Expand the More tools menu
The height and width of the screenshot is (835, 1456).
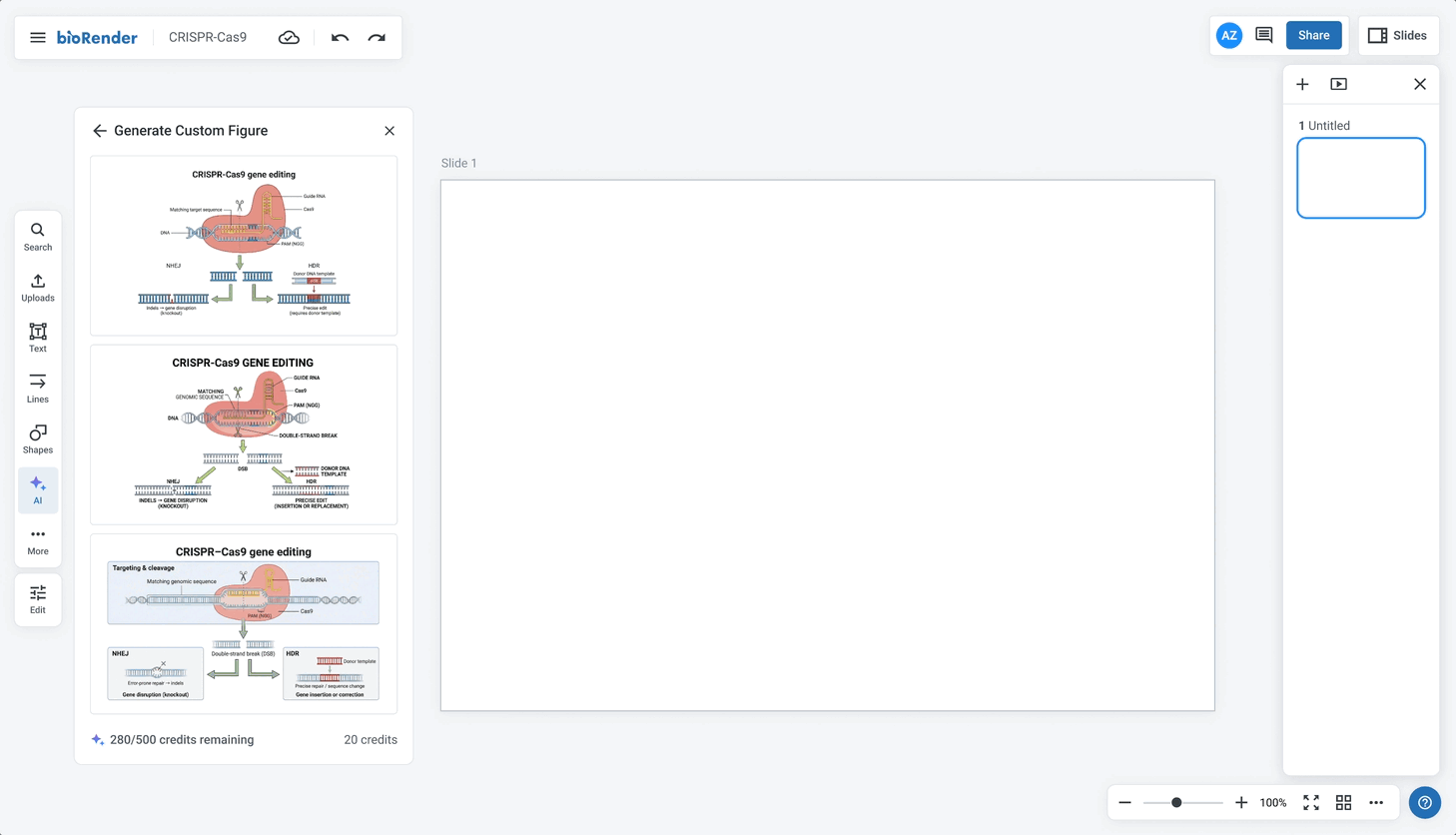[38, 541]
